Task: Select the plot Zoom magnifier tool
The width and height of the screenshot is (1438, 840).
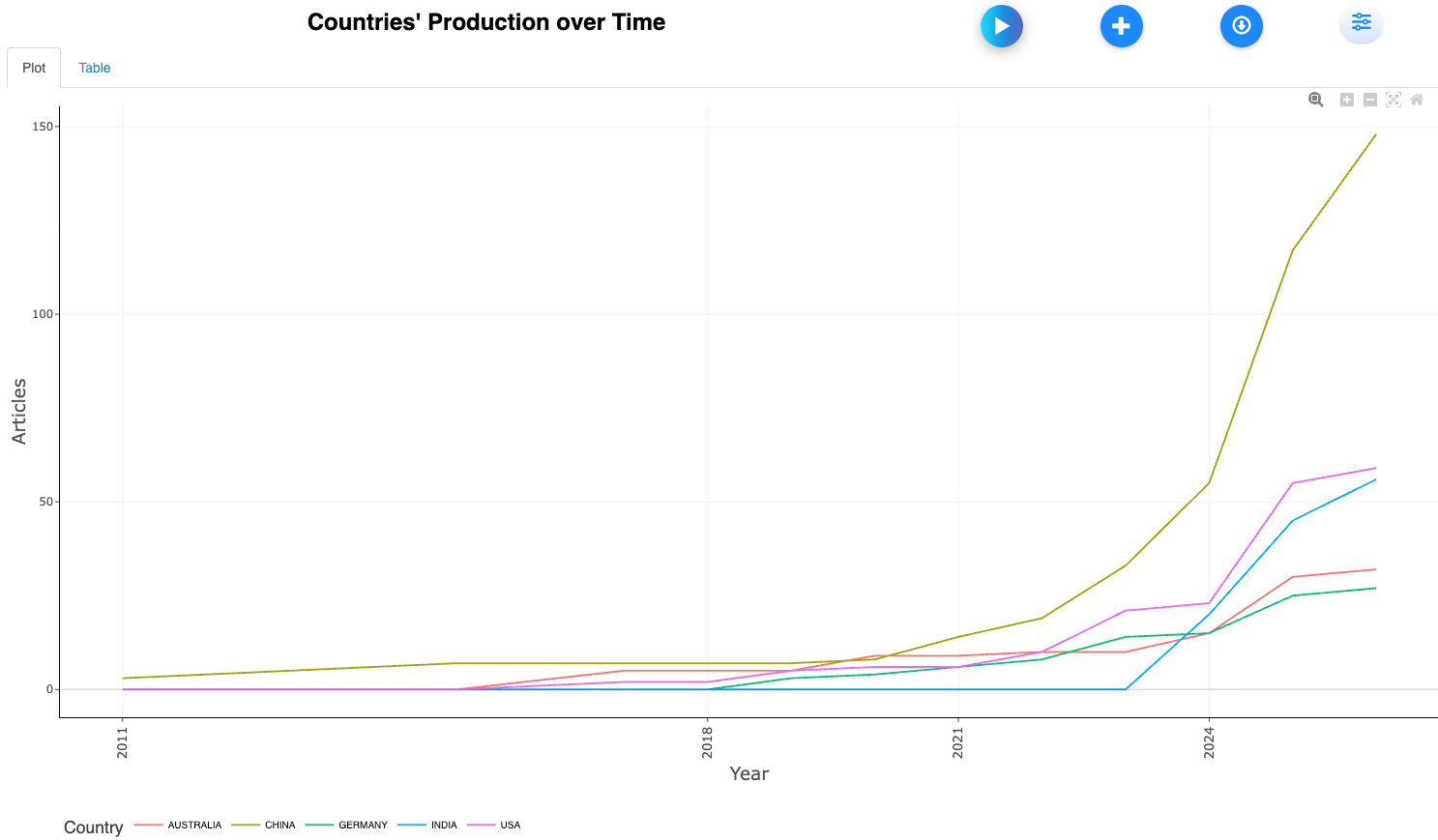Action: (1315, 100)
